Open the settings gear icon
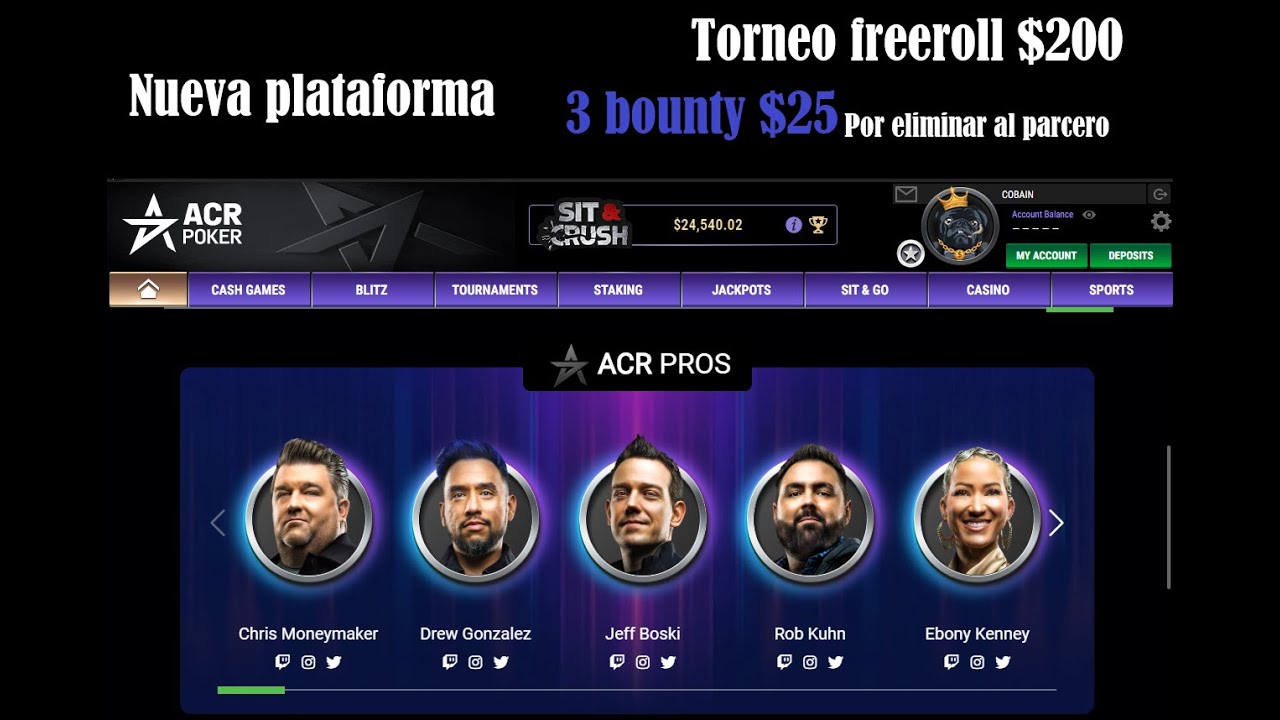This screenshot has height=720, width=1280. coord(1160,221)
